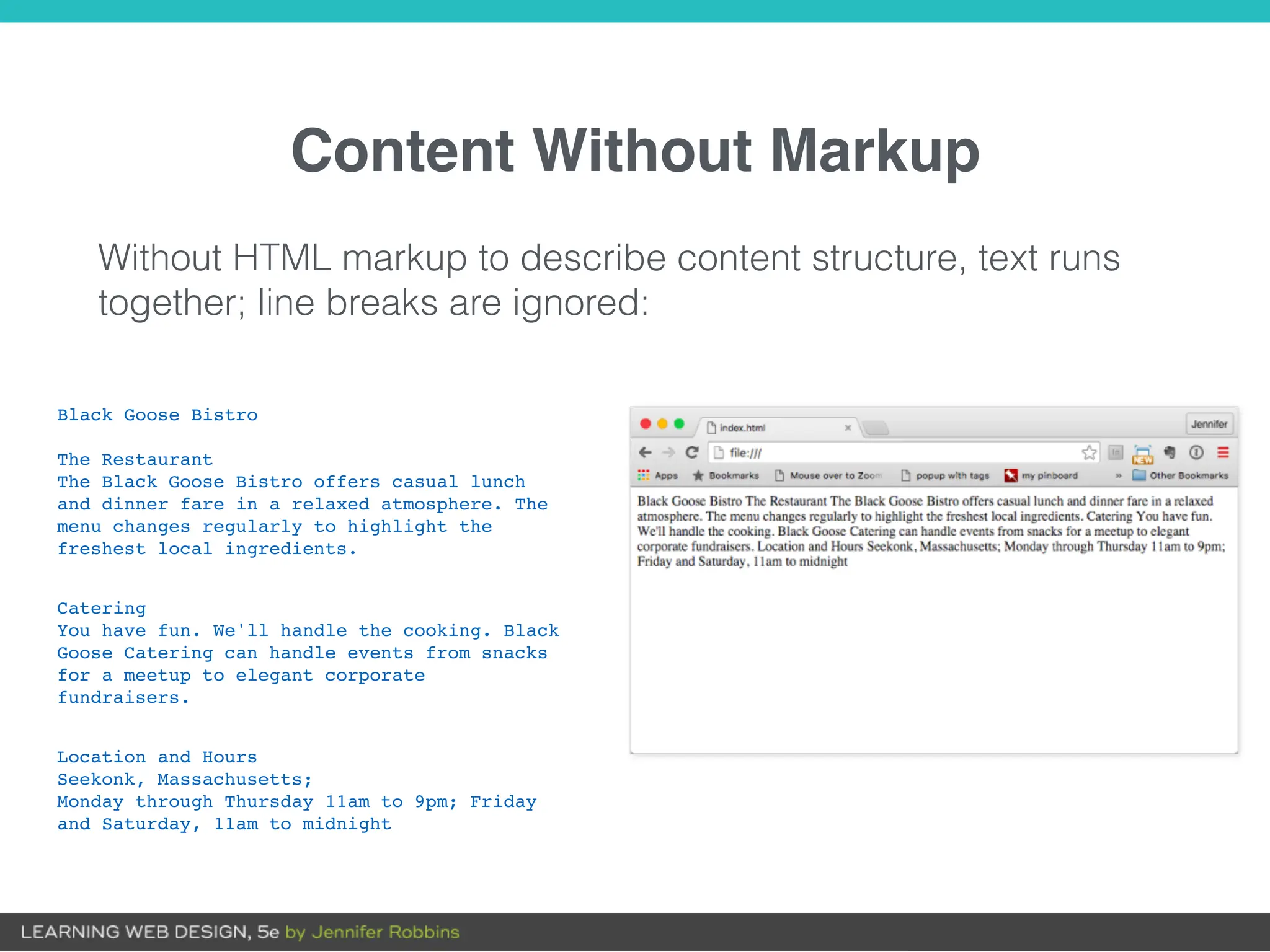The width and height of the screenshot is (1270, 952).
Task: Open the Chrome hamburger menu
Action: 1223,452
